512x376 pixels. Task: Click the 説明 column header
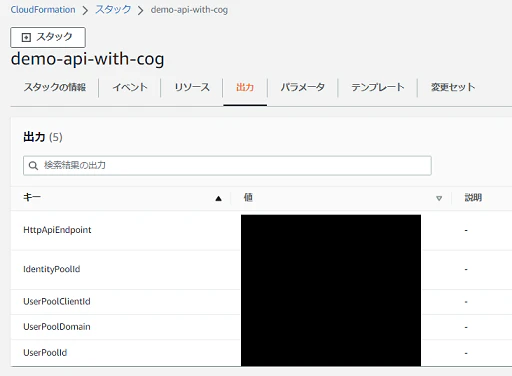(473, 197)
